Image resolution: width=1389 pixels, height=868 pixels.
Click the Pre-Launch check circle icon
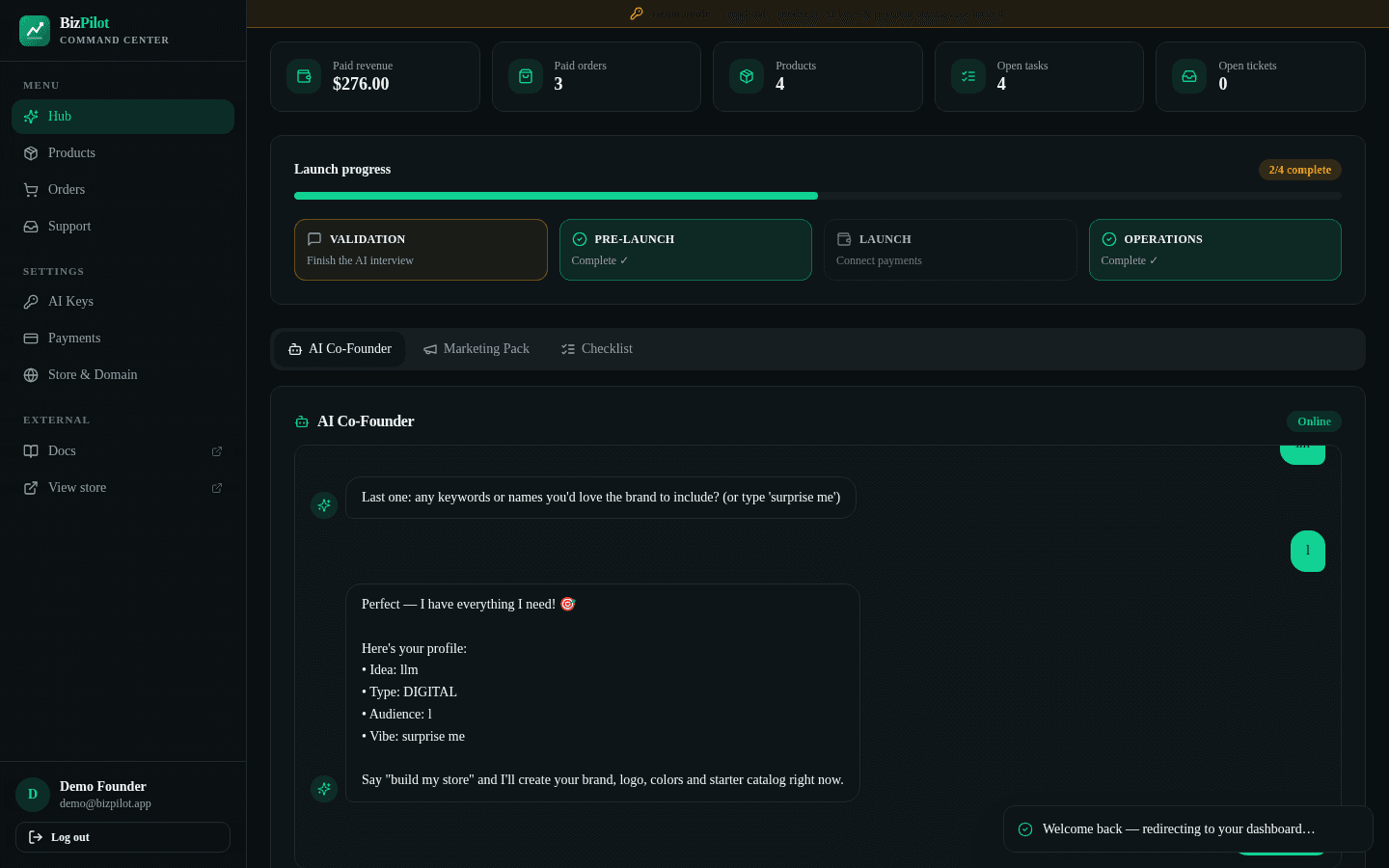pyautogui.click(x=580, y=239)
